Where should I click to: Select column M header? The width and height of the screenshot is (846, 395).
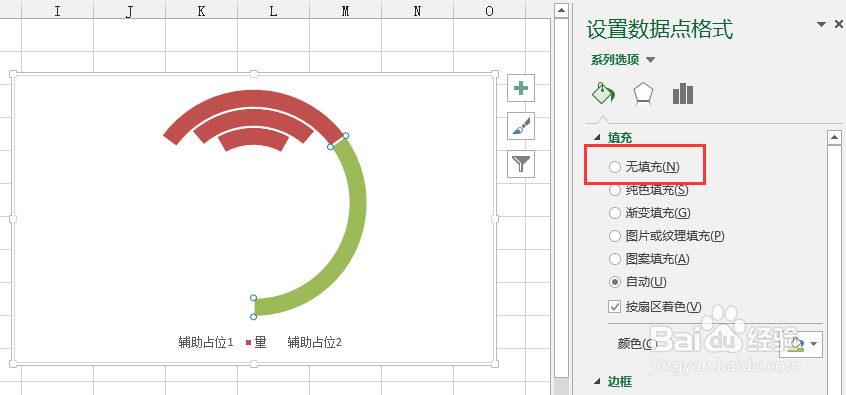pos(345,11)
